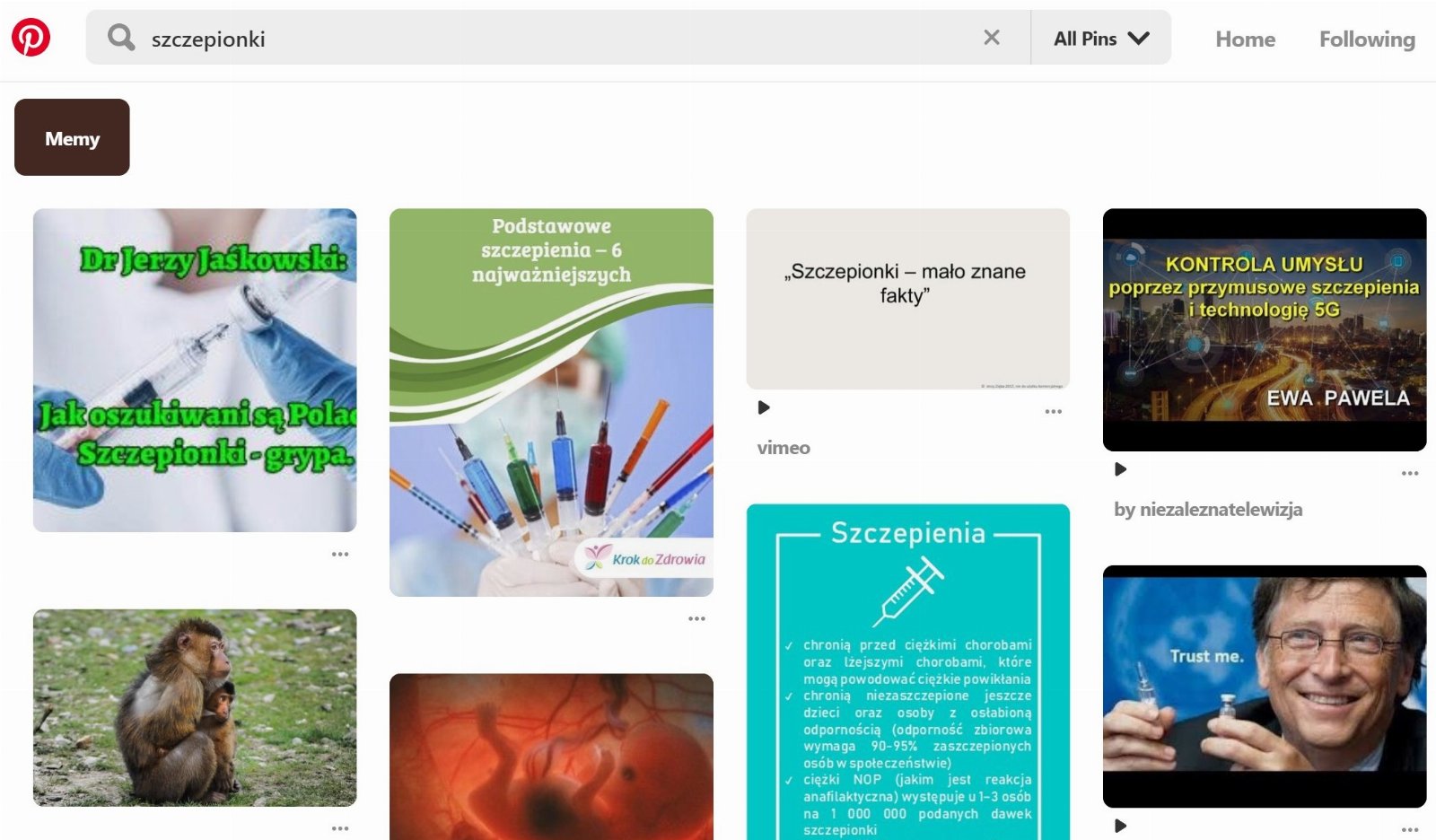Open more options under Podstawowe szczepienia pin

[696, 618]
